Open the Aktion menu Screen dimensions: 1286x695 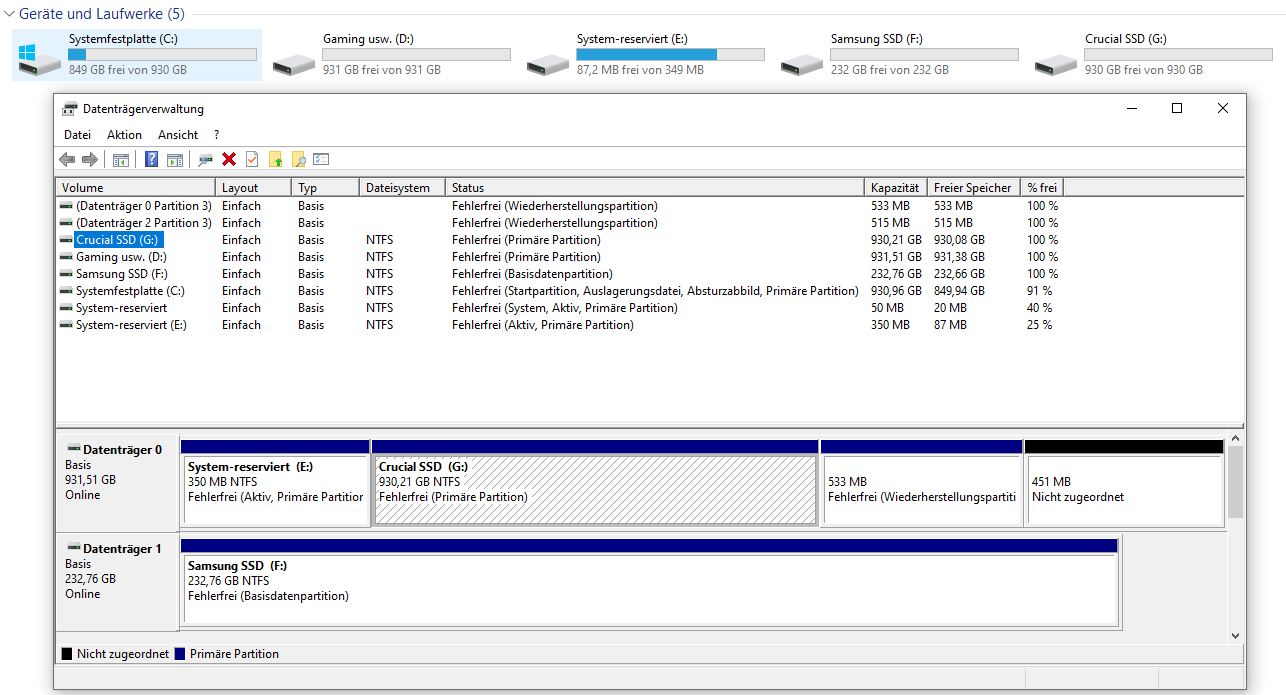coord(124,134)
